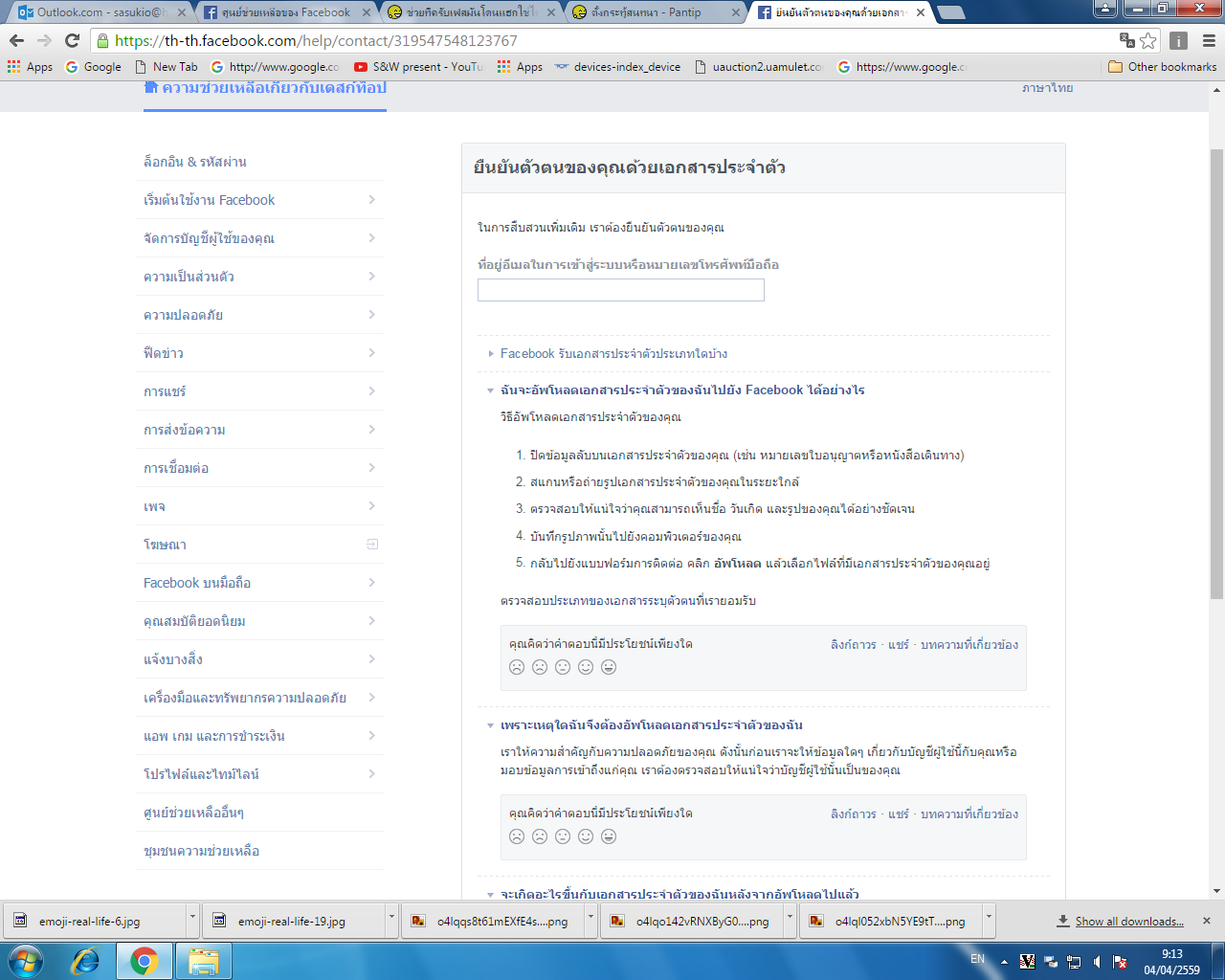Reload the current page
The height and width of the screenshot is (980, 1225).
[72, 40]
